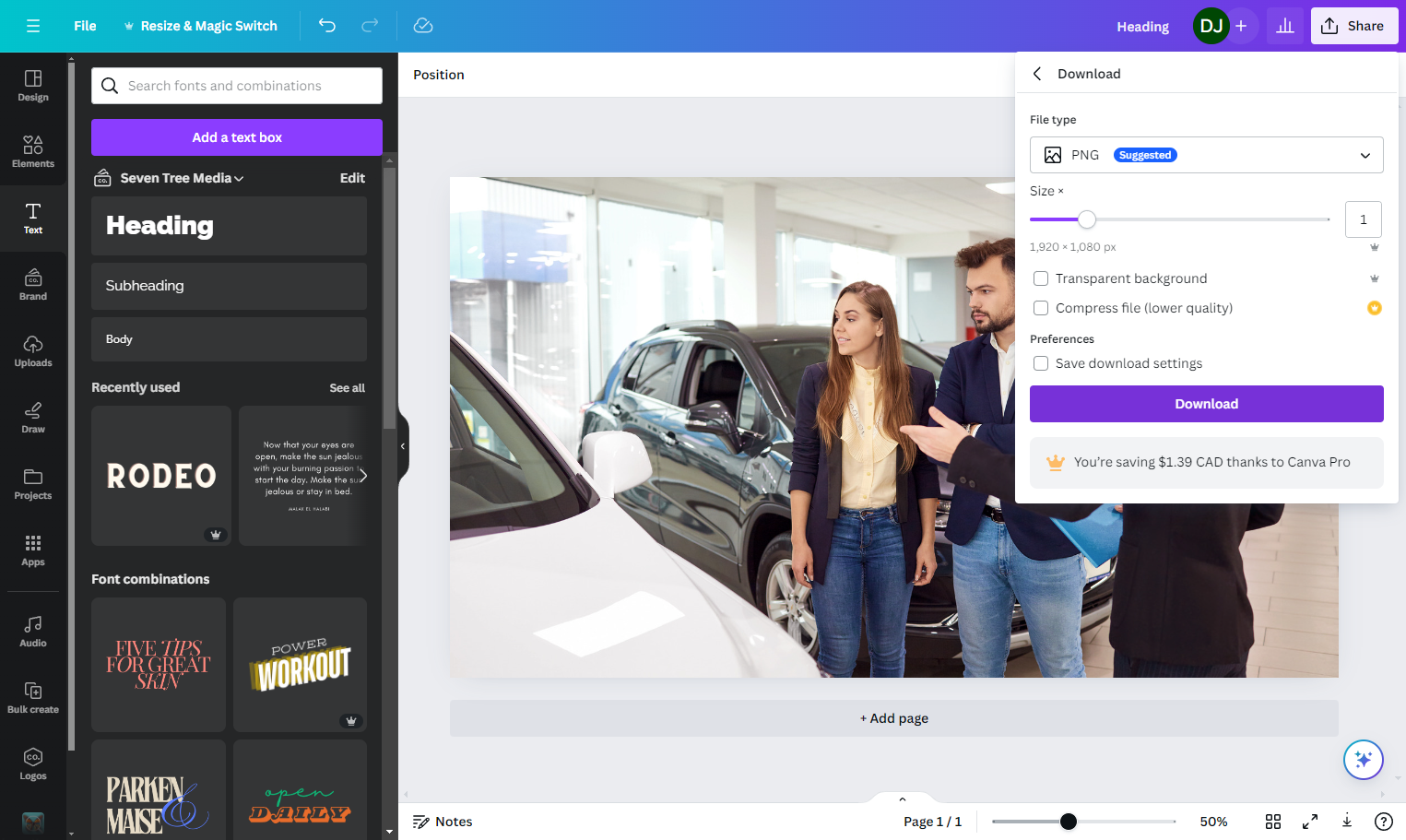Open the help question mark icon
Screen dimensions: 1406x840
coord(1384,822)
